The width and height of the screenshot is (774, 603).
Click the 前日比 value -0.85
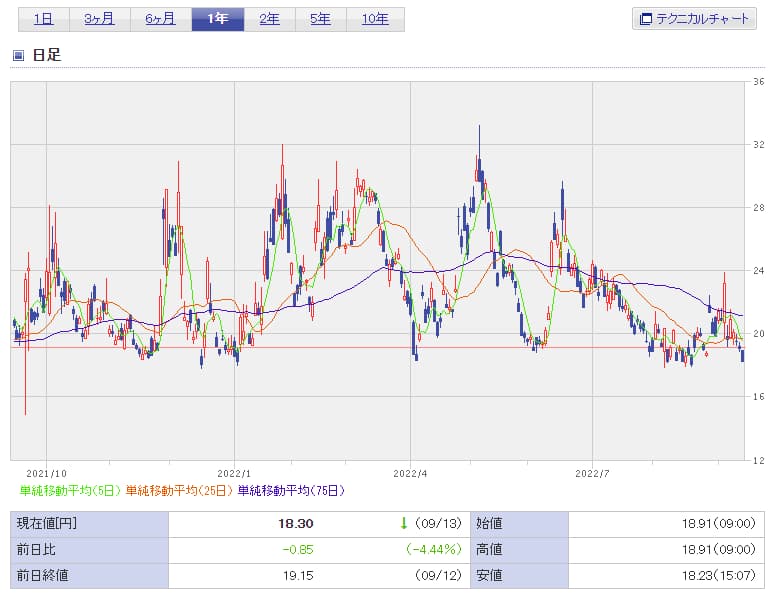(301, 549)
